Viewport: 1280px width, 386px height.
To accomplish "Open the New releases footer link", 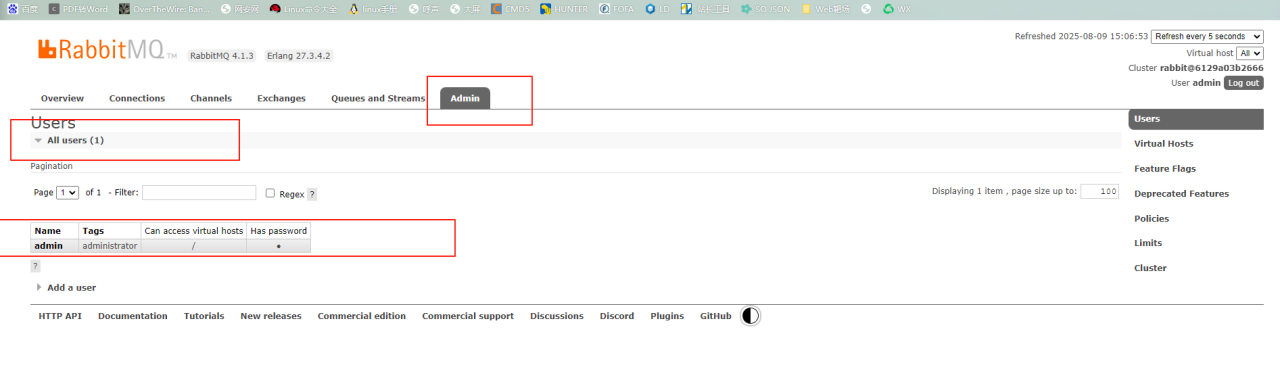I will pos(271,316).
